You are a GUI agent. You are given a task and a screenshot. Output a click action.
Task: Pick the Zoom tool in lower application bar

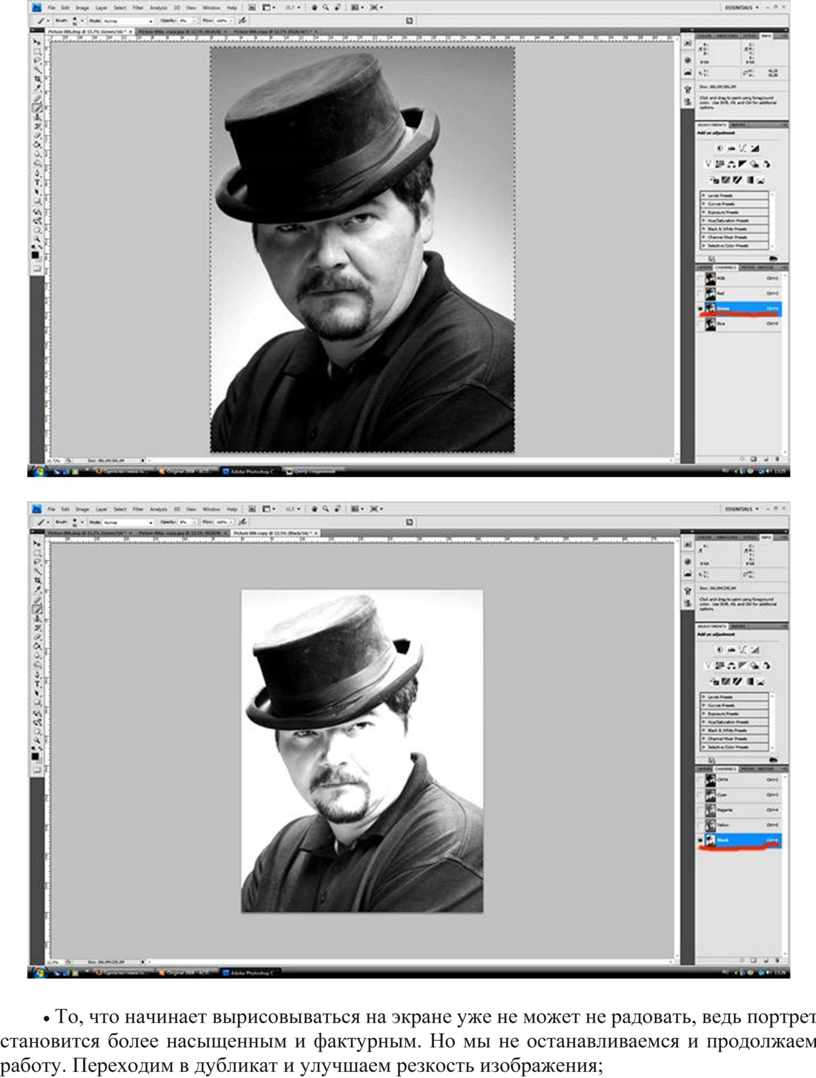(325, 509)
